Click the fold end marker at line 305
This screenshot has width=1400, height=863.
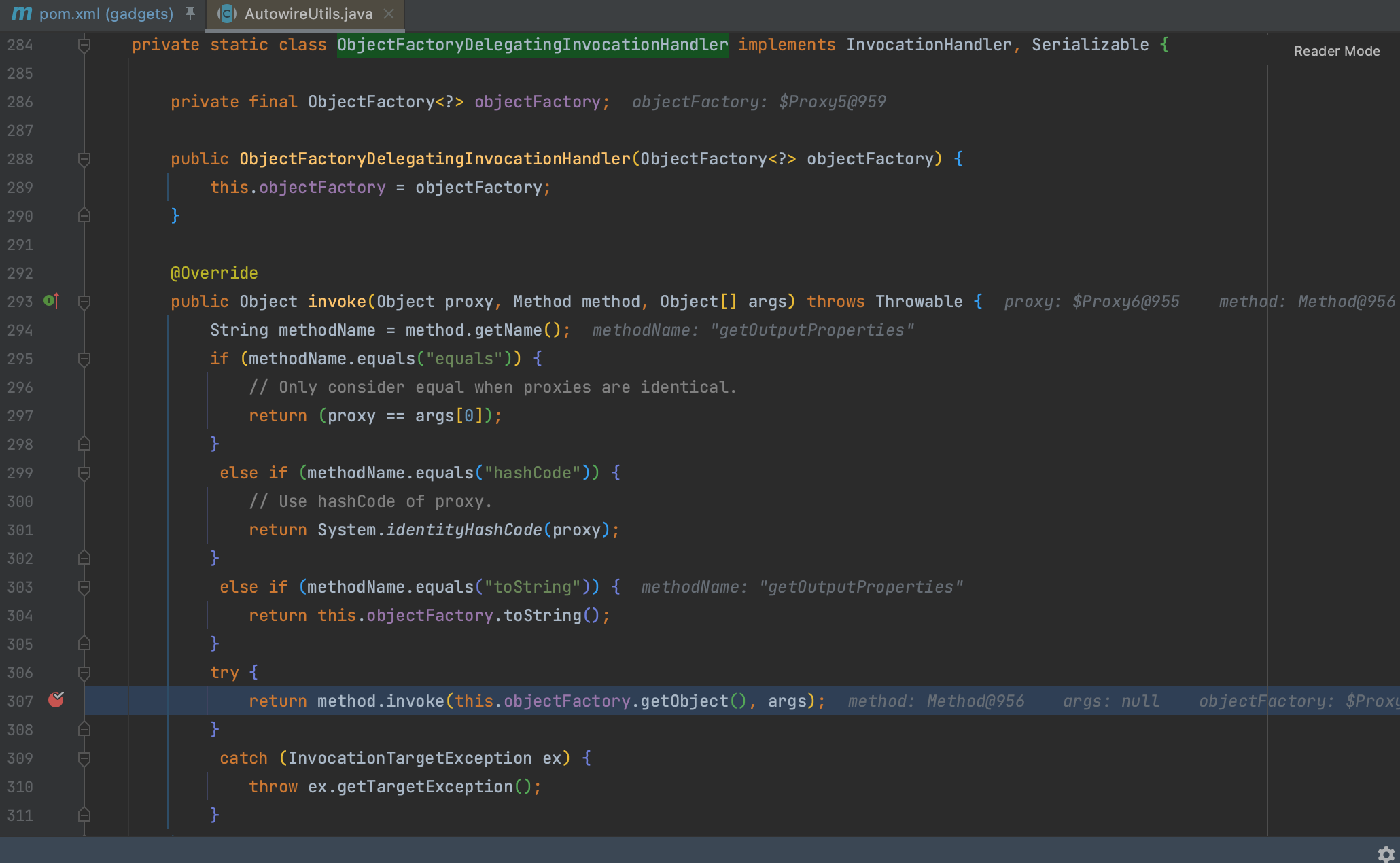coord(84,644)
